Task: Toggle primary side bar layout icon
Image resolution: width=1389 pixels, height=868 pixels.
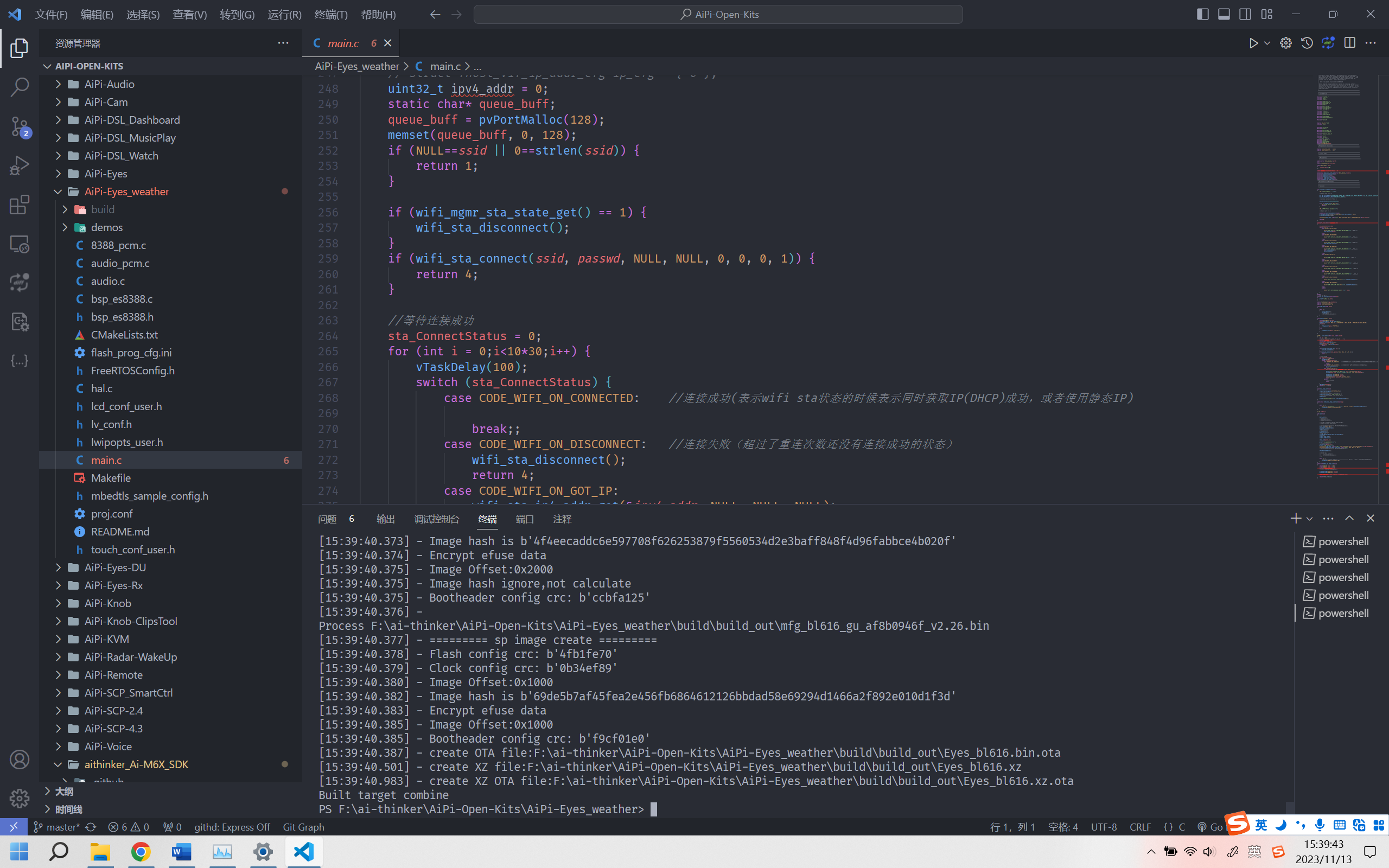Action: (x=1202, y=14)
